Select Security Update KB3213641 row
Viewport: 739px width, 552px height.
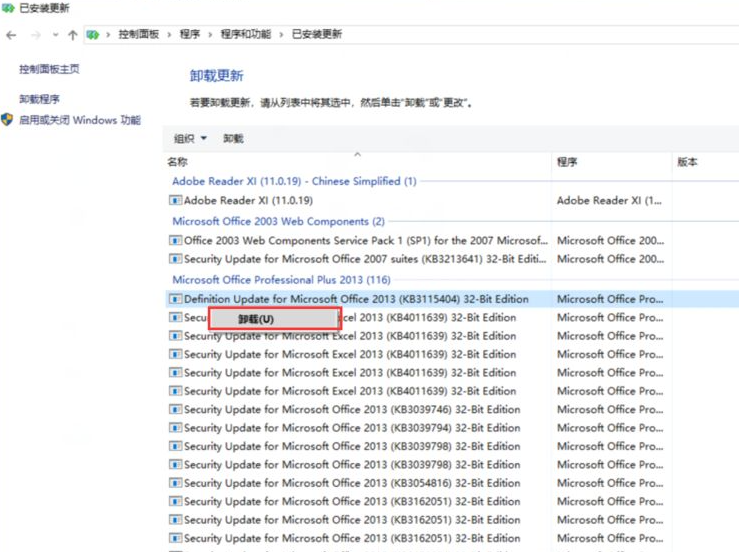tap(365, 259)
